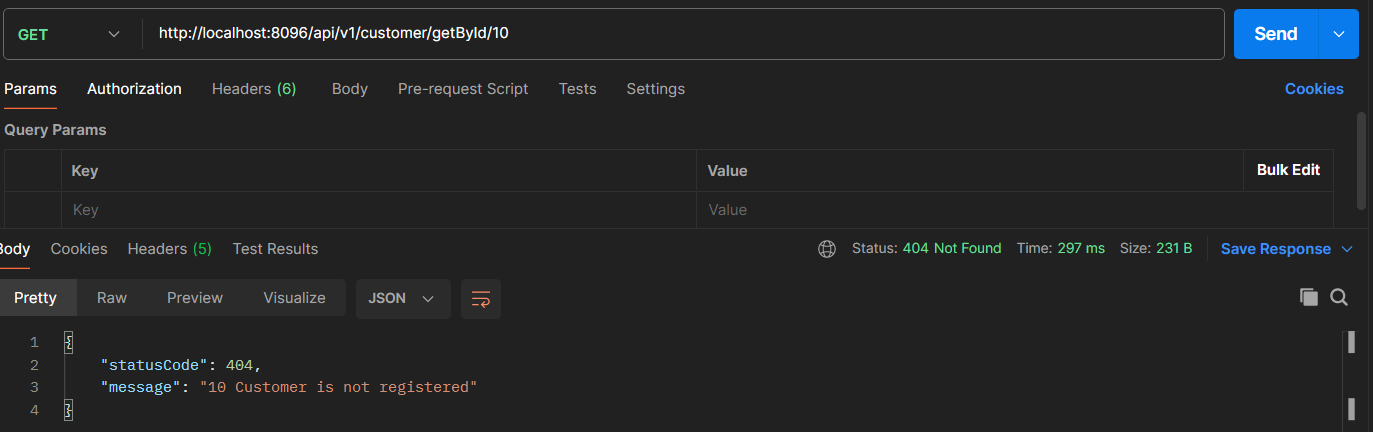Open the Cookies link on the right

pyautogui.click(x=1313, y=89)
